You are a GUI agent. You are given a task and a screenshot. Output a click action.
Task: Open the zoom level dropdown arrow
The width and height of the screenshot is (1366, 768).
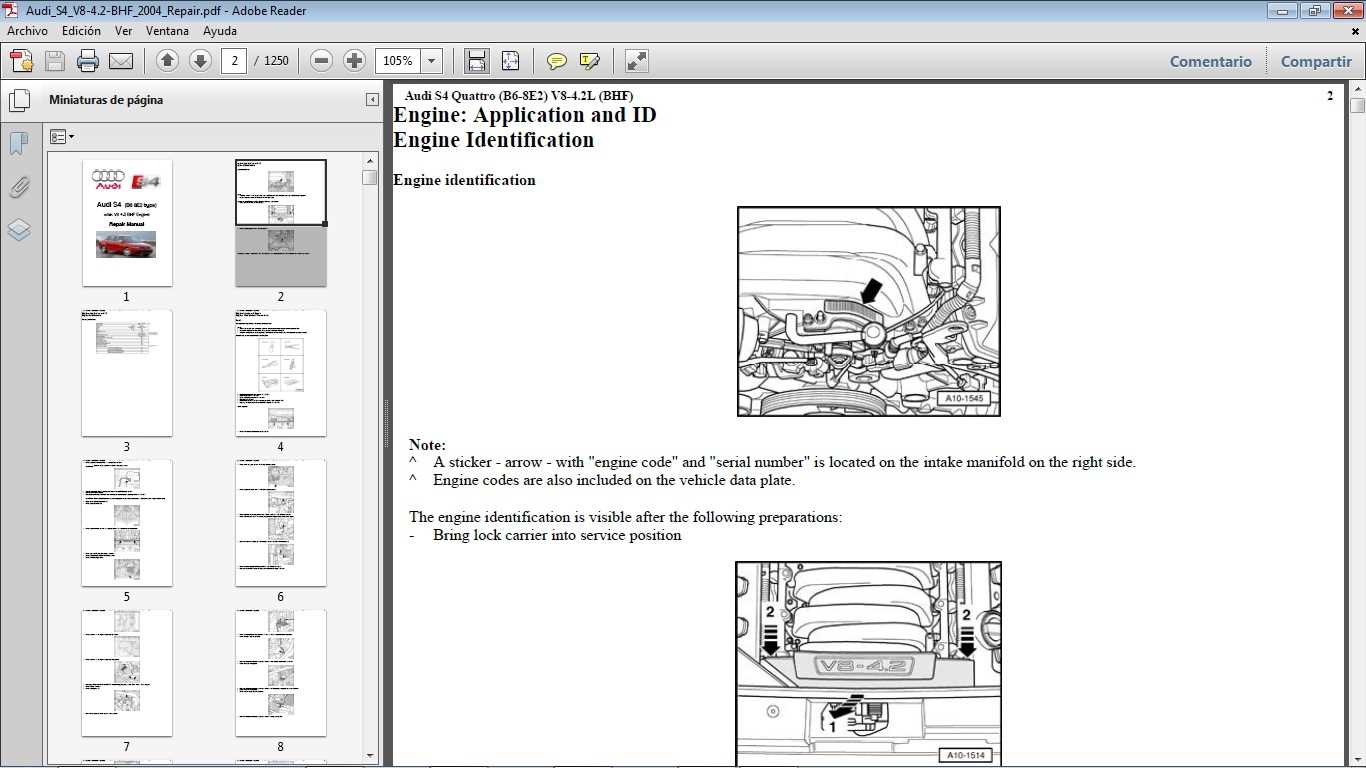coord(432,61)
